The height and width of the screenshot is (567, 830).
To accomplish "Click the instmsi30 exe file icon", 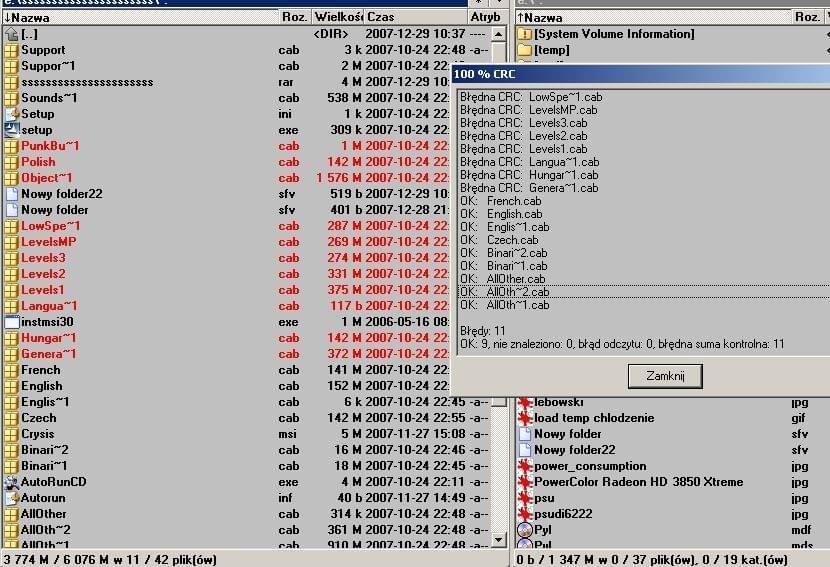I will (x=12, y=322).
